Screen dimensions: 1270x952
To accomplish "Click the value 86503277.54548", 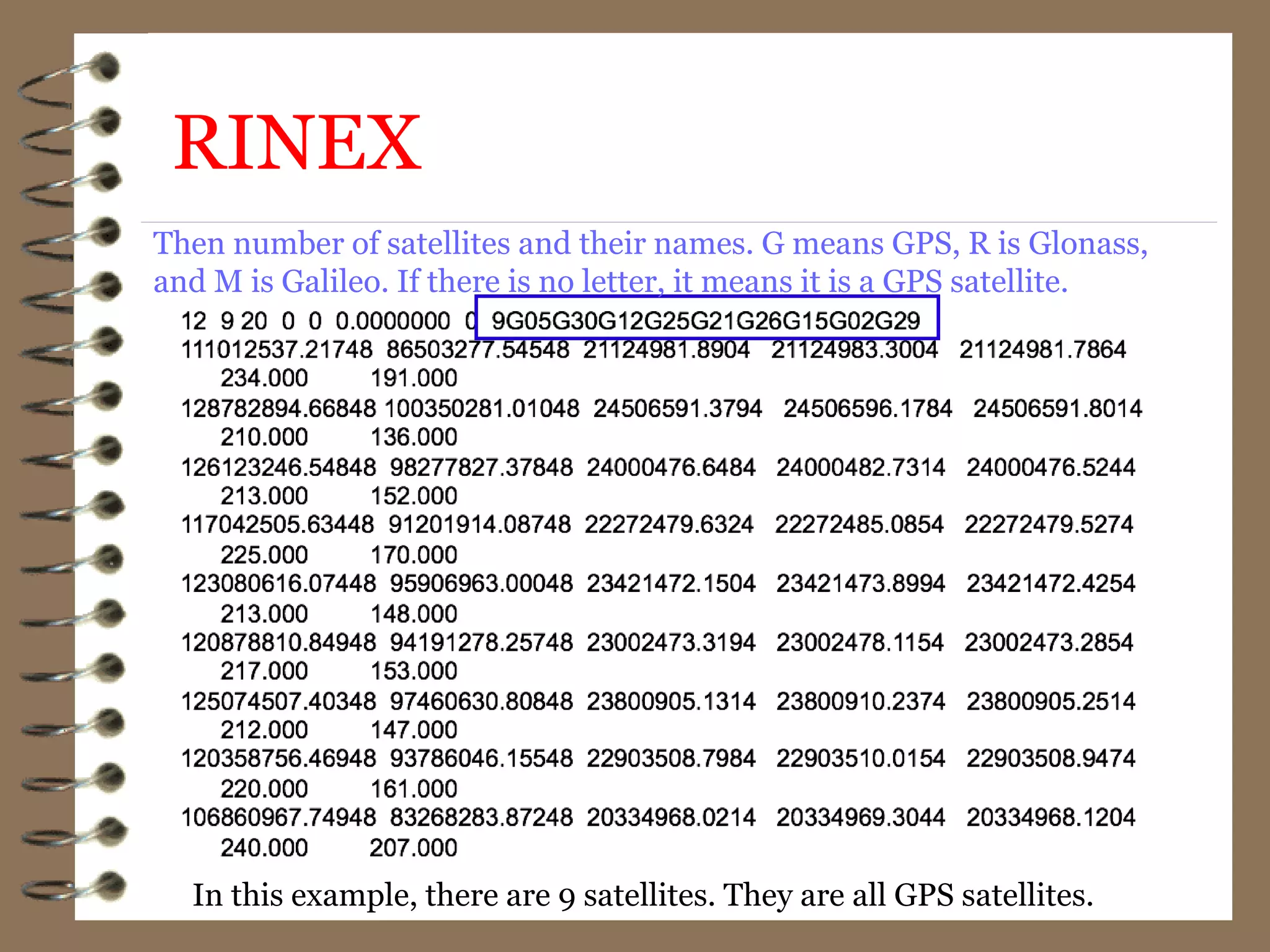I will 478,350.
